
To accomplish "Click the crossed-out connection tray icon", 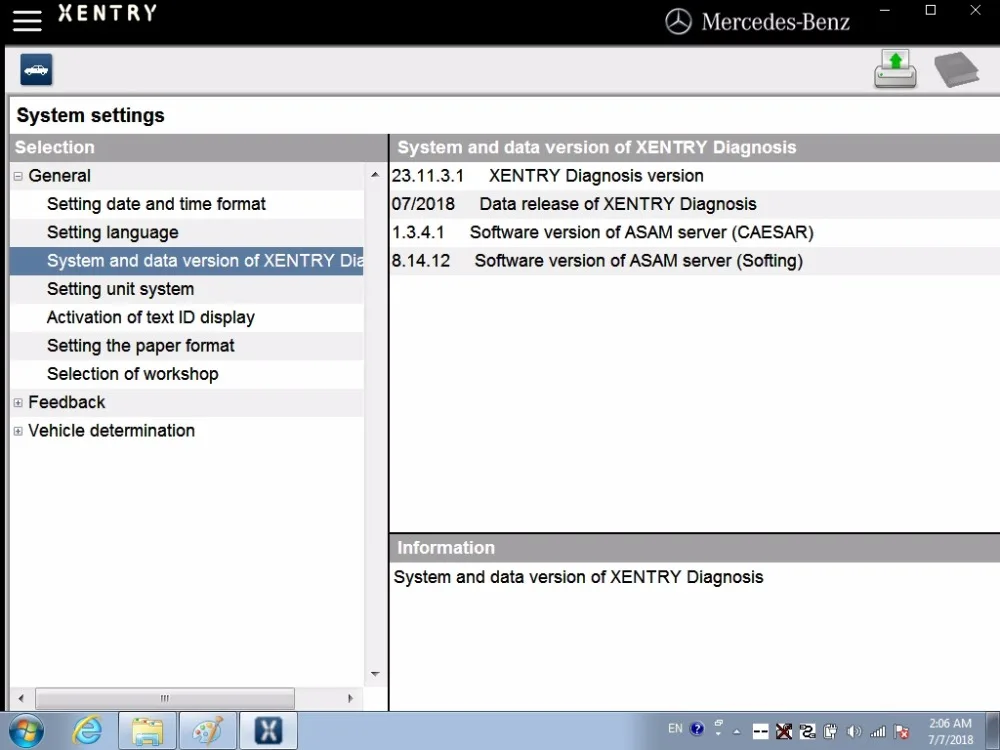I will point(784,732).
